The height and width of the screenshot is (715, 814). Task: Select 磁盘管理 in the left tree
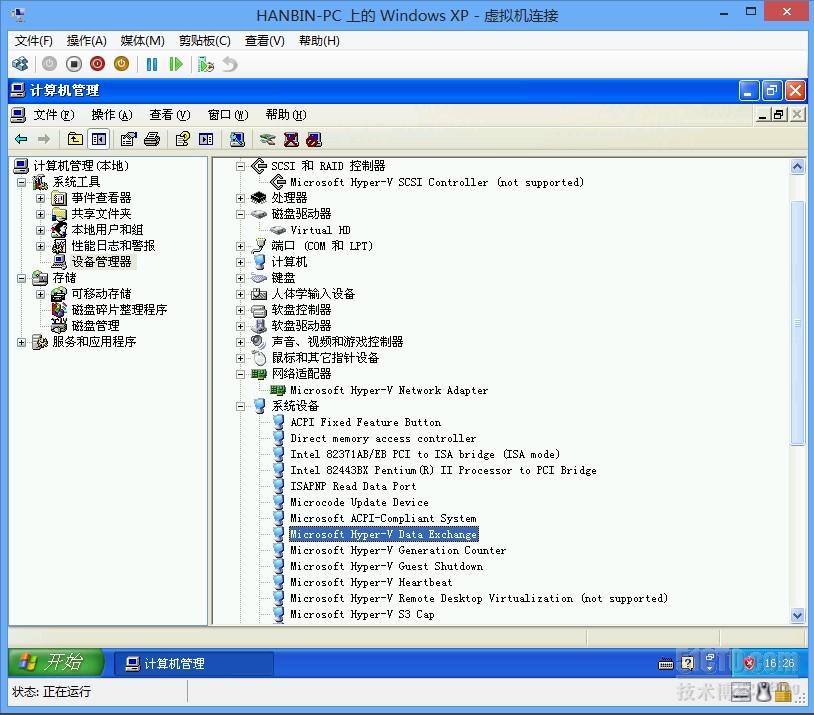(96, 326)
